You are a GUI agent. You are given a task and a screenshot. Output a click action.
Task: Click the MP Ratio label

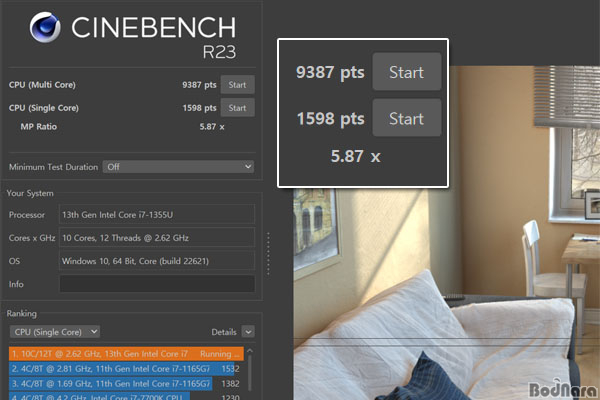point(39,127)
